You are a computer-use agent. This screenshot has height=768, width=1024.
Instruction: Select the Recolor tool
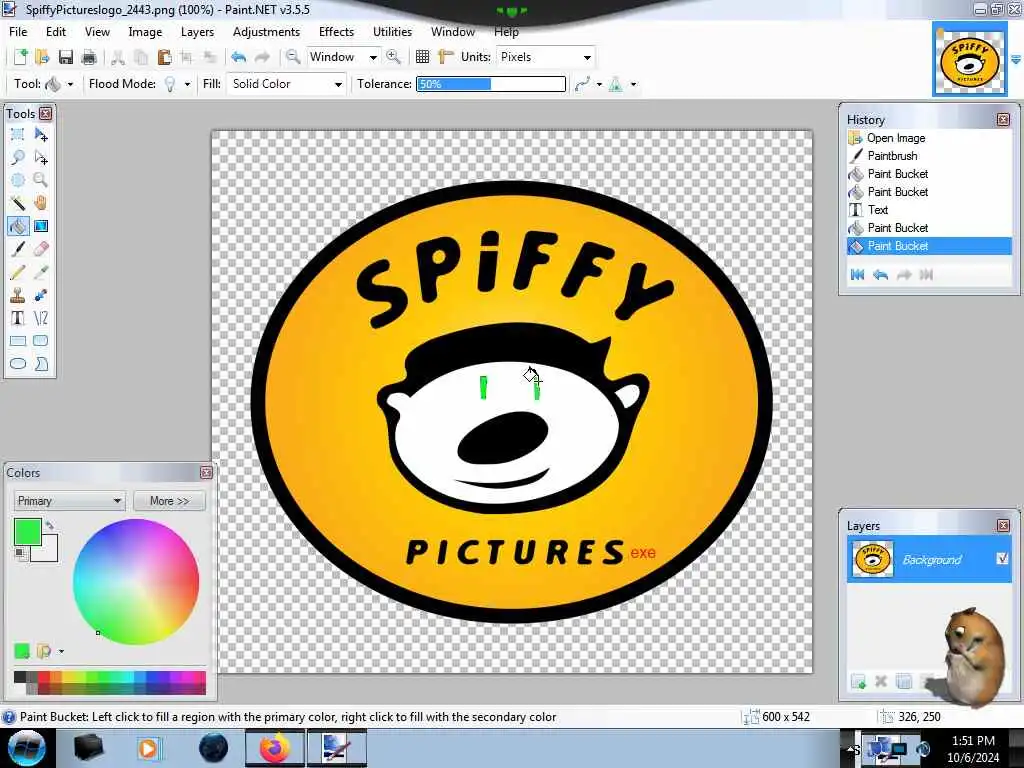pyautogui.click(x=40, y=295)
